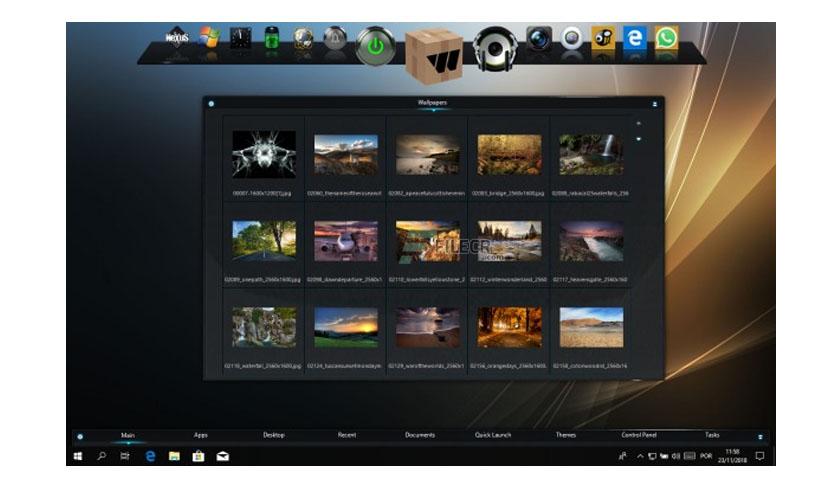The width and height of the screenshot is (836, 484).
Task: Select the cloudy mountain castle wallpaper thumbnail
Action: click(346, 154)
